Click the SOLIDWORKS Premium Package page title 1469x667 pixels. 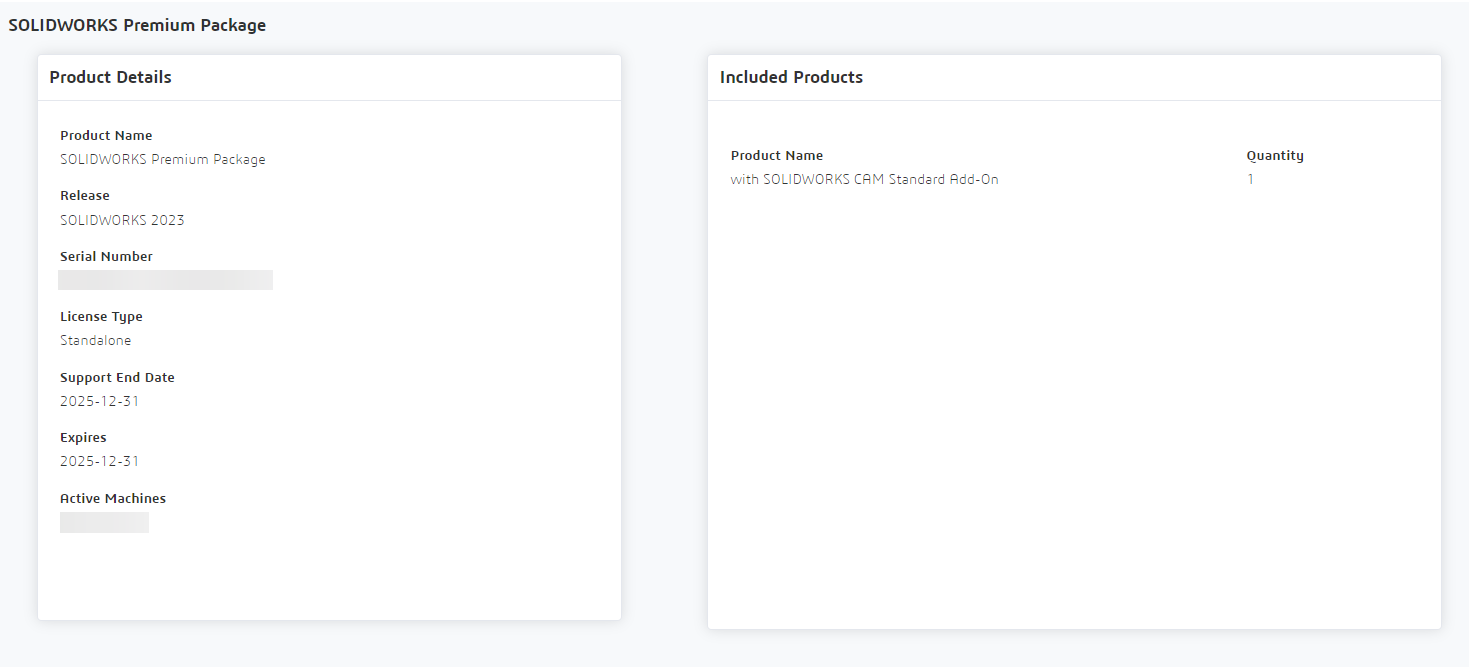click(x=137, y=26)
